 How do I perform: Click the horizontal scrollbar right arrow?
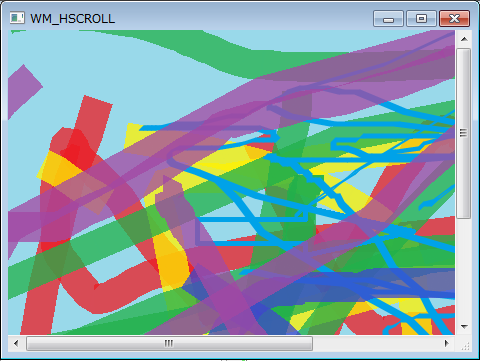tap(447, 343)
